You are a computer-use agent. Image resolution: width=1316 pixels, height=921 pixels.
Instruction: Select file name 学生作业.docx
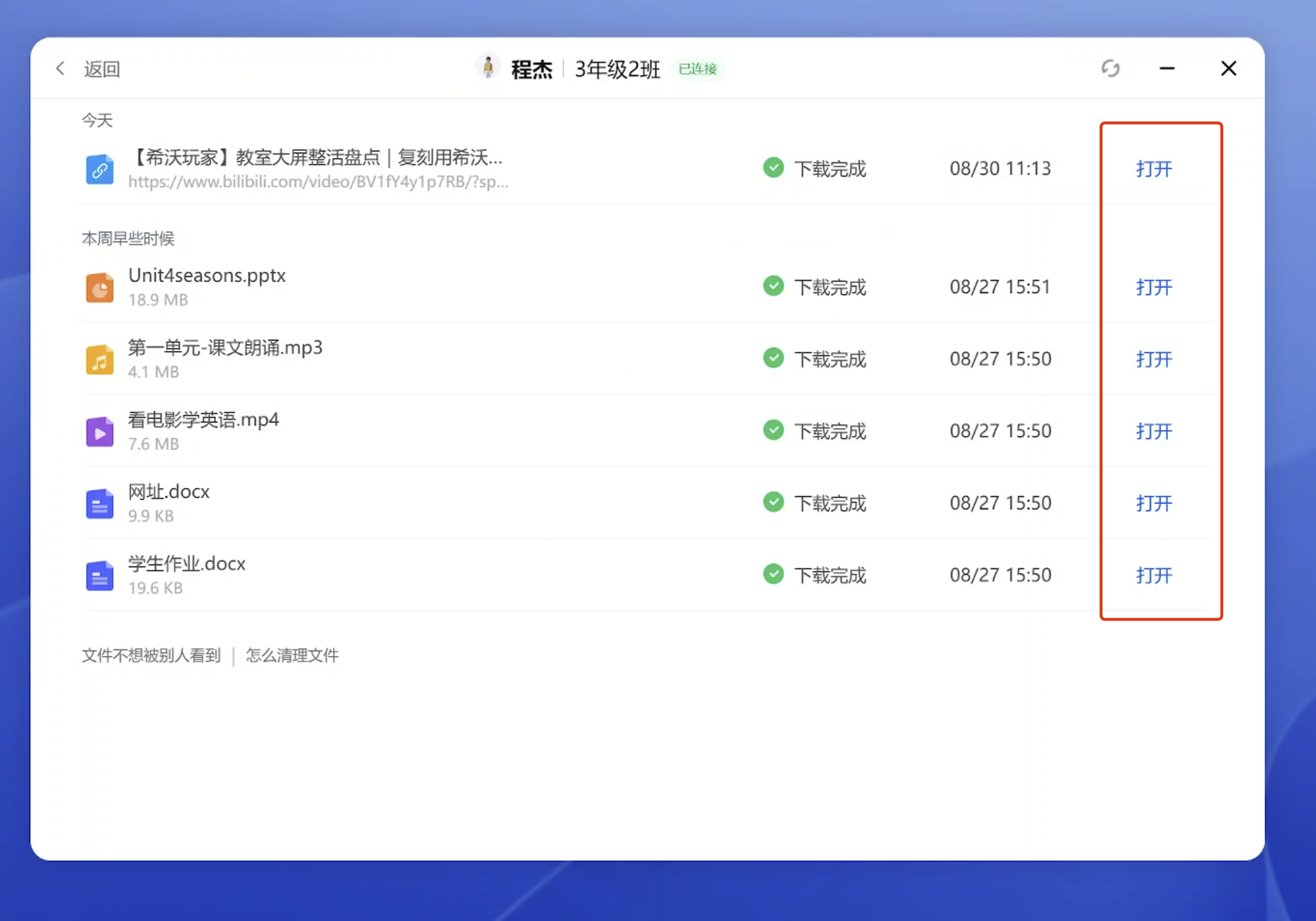click(187, 564)
